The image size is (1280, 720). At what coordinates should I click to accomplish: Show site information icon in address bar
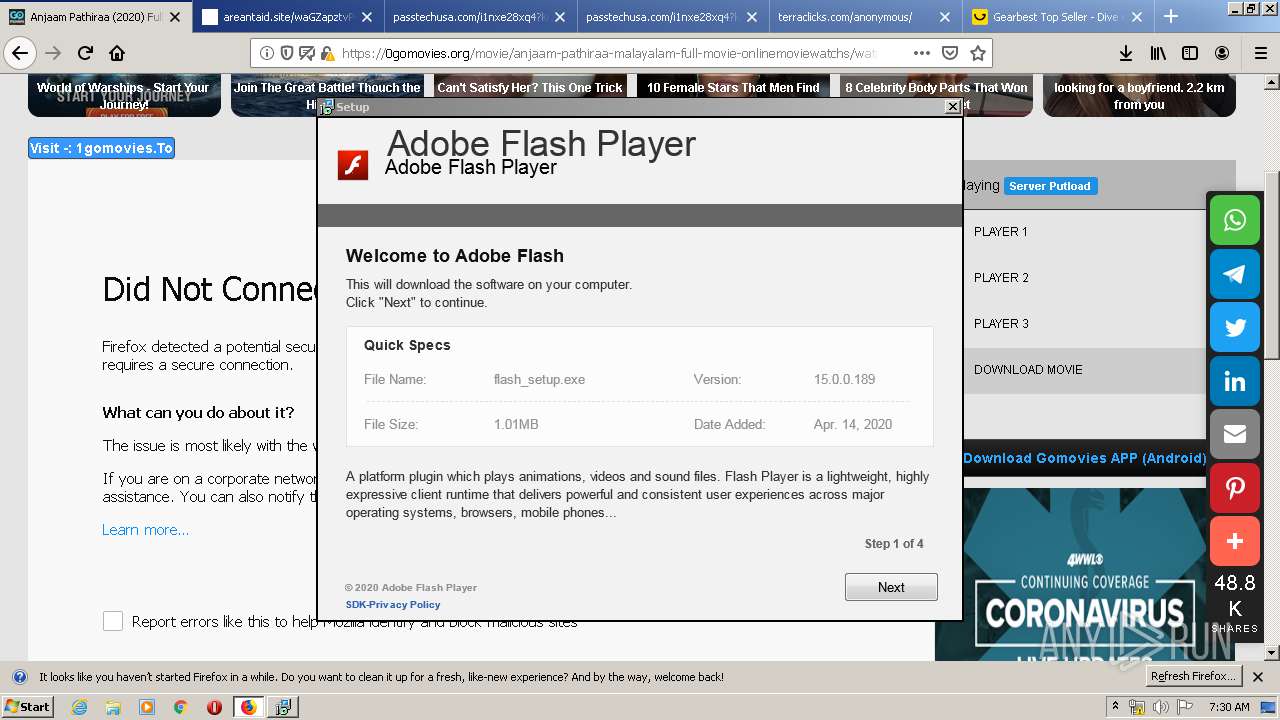[267, 53]
